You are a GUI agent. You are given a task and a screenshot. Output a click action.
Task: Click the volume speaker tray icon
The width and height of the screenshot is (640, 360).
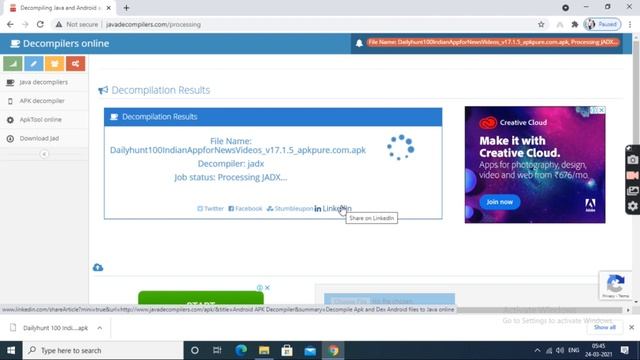coord(560,351)
